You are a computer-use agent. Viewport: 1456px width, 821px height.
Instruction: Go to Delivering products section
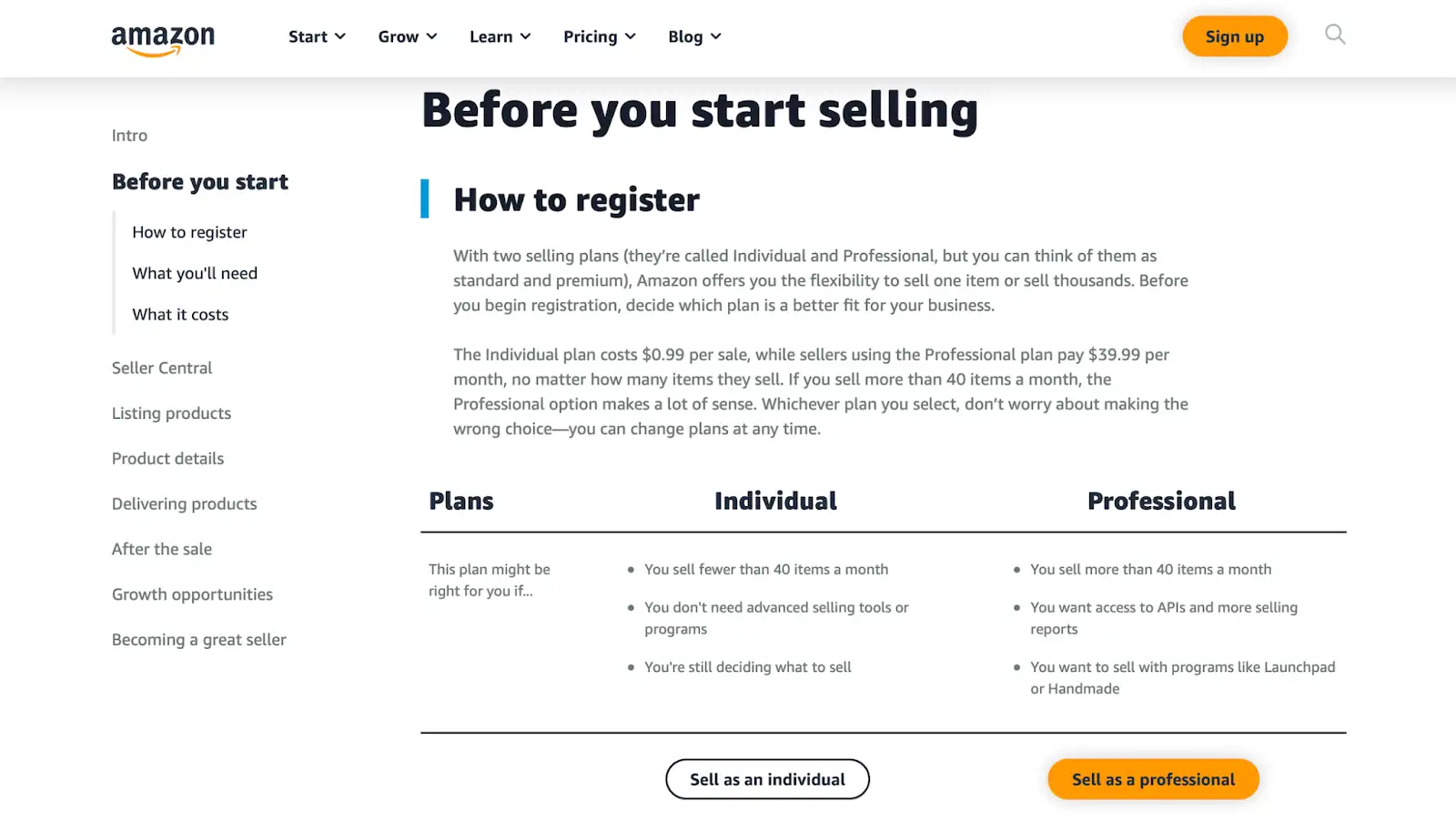coord(184,503)
